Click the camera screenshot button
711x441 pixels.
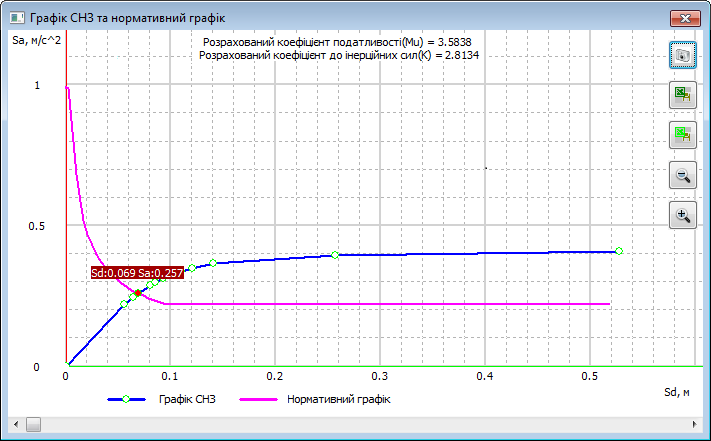(683, 56)
